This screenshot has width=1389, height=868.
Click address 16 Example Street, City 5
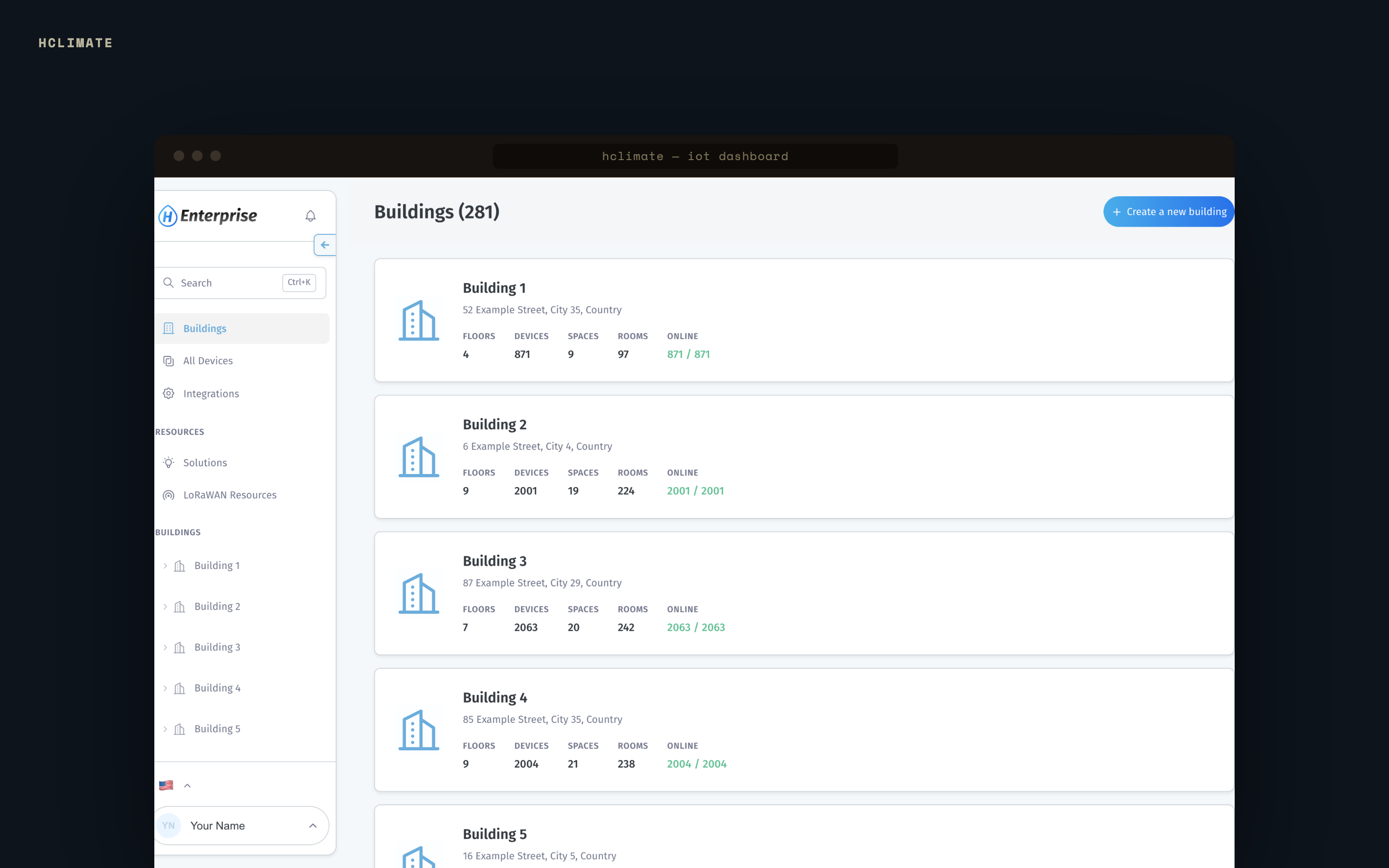coord(540,856)
